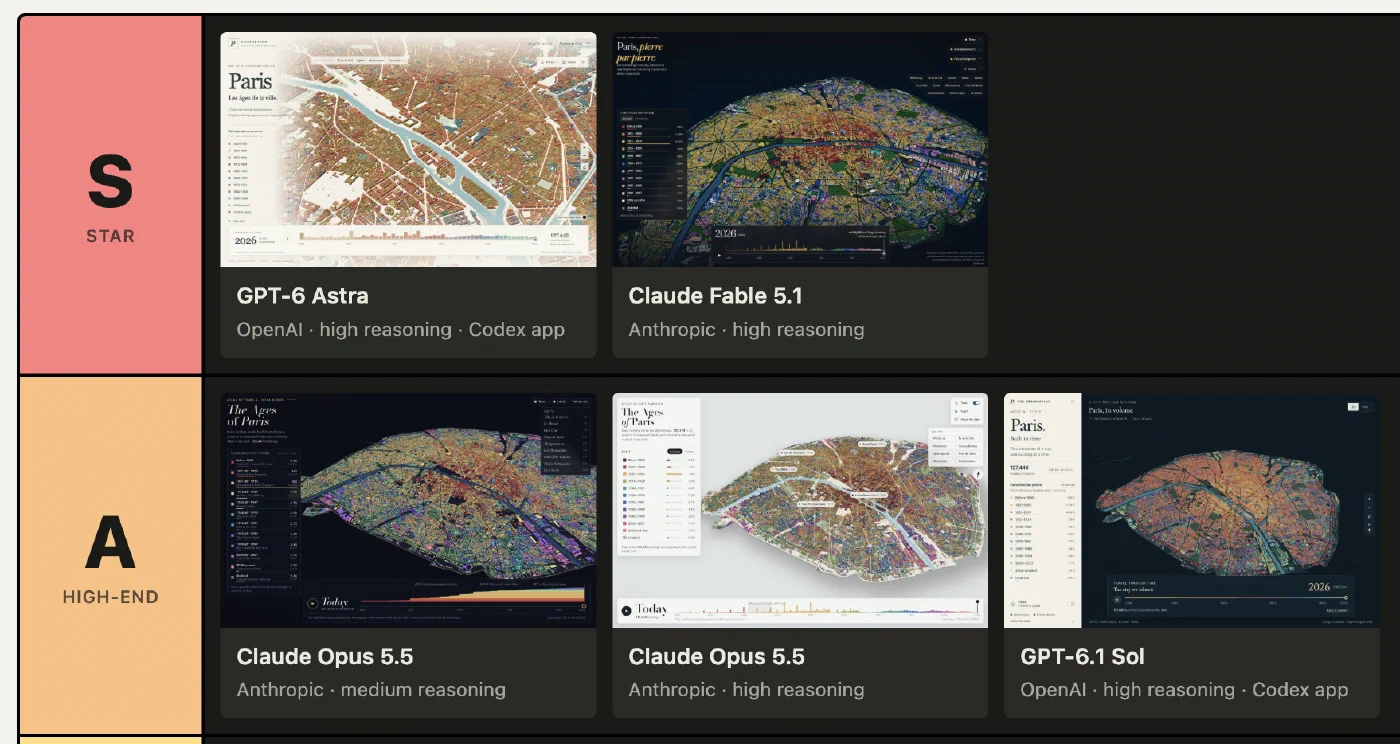Click Claude Opus 5.5 title above medium reasoning
The image size is (1400, 744).
(325, 657)
